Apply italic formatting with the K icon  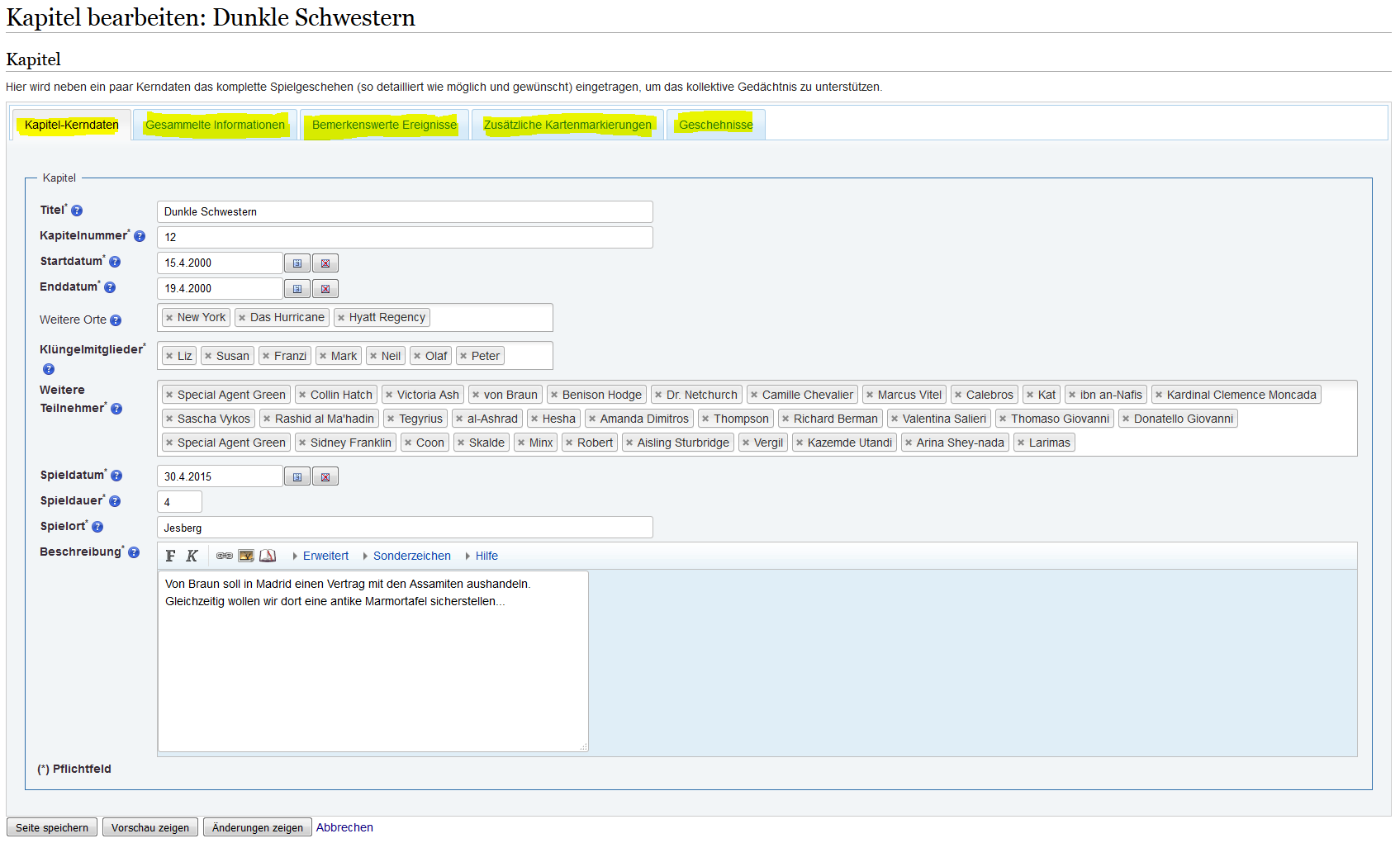tap(192, 556)
